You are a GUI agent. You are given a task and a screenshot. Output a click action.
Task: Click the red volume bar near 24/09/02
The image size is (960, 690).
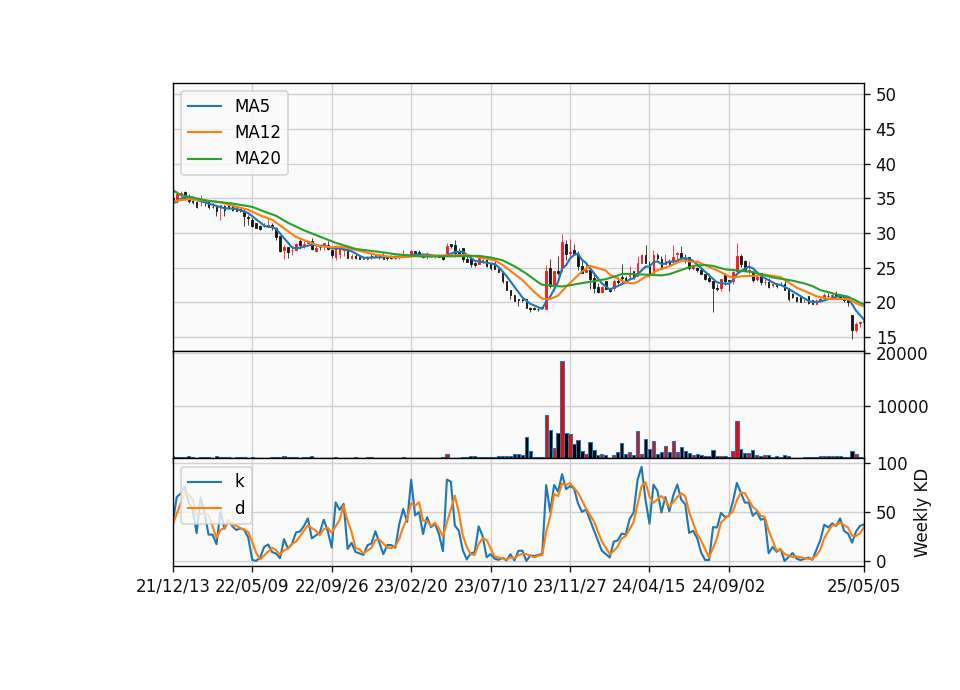coord(738,440)
